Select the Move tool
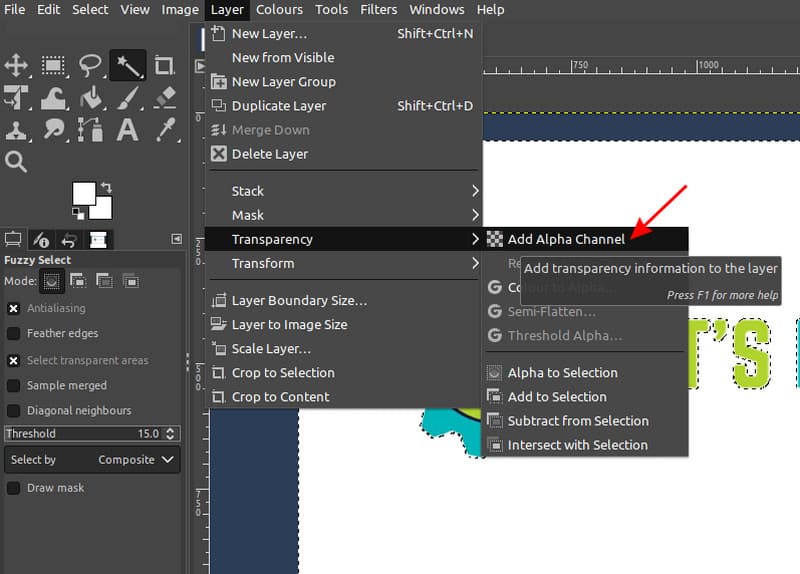Screen dimensions: 800x574 (x=16, y=67)
